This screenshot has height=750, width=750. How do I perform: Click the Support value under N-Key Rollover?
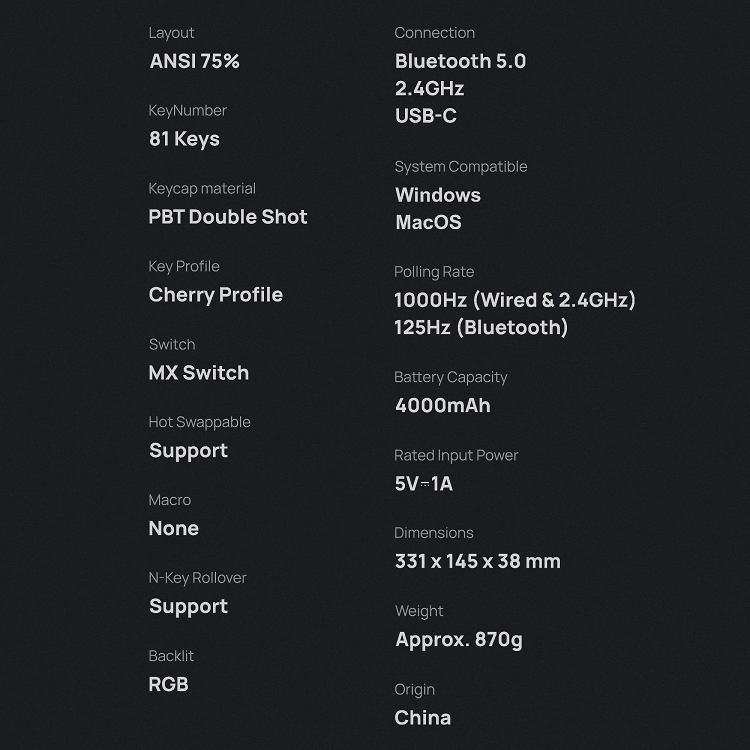coord(188,607)
